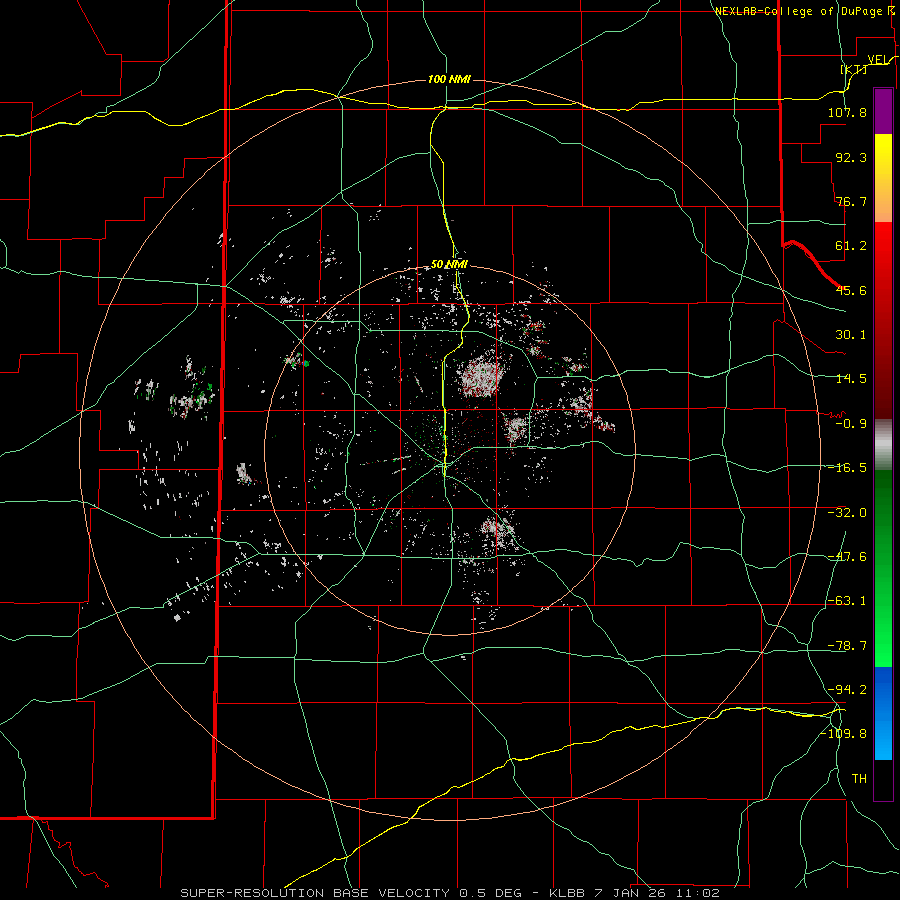Click the -16.5 value on the velocity scale

847,468
